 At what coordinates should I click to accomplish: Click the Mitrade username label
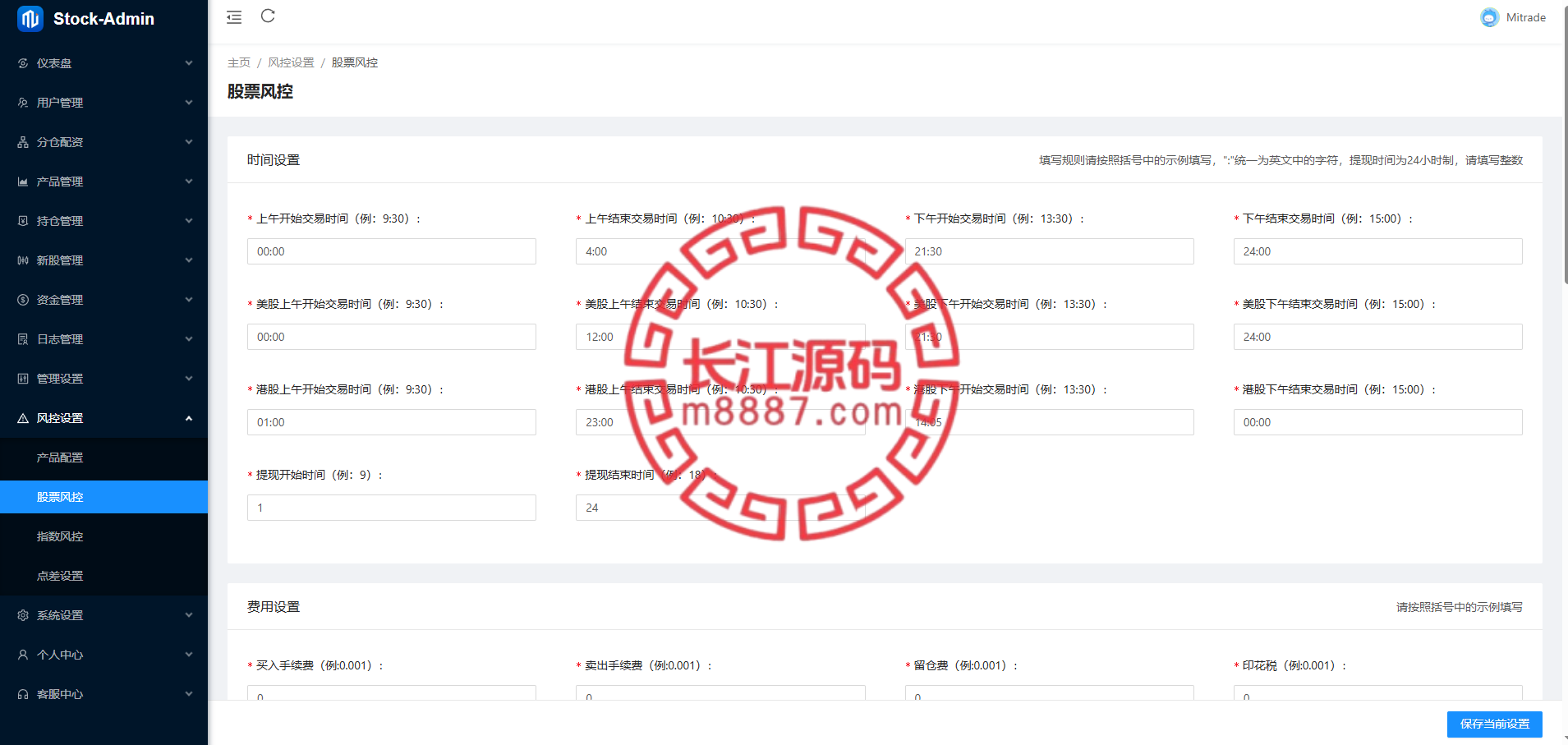pos(1525,17)
